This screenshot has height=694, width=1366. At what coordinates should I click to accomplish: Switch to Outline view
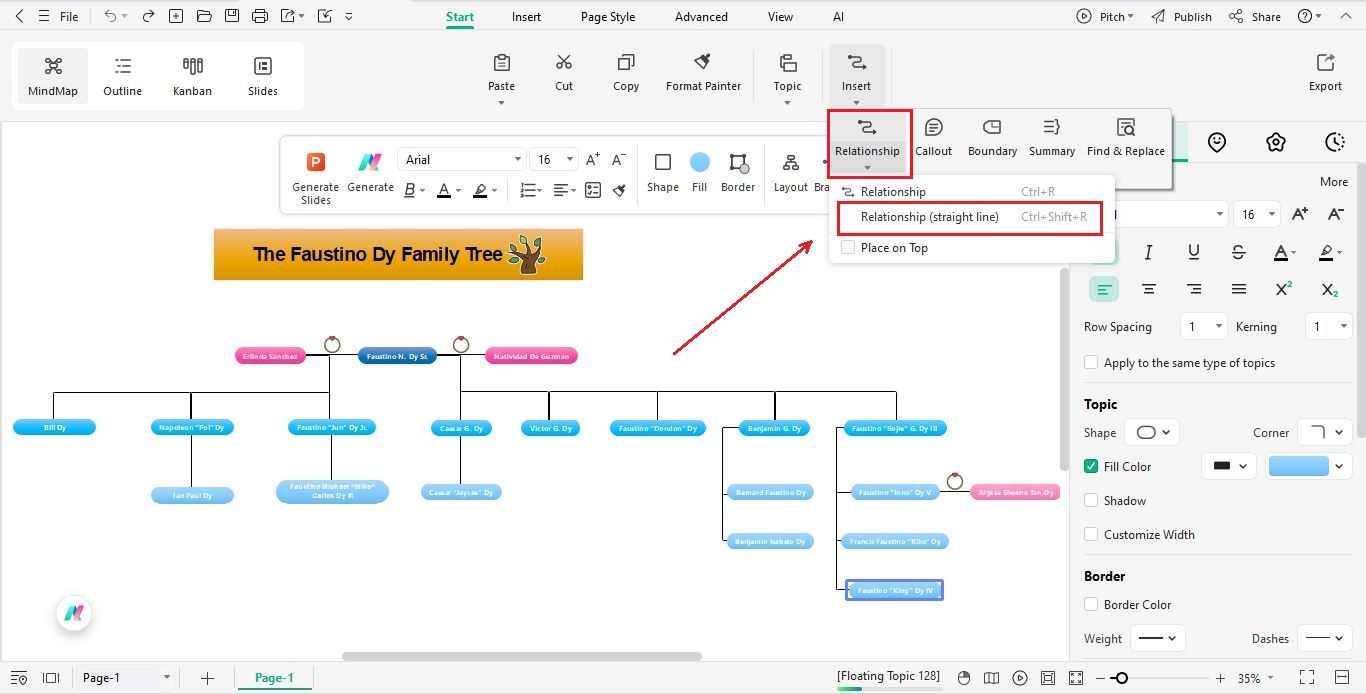tap(123, 76)
